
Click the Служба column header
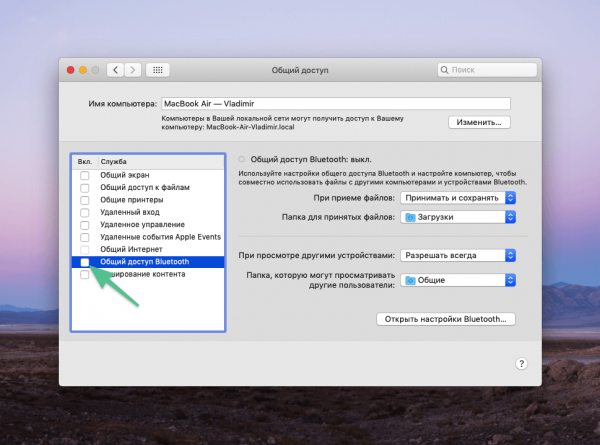161,161
